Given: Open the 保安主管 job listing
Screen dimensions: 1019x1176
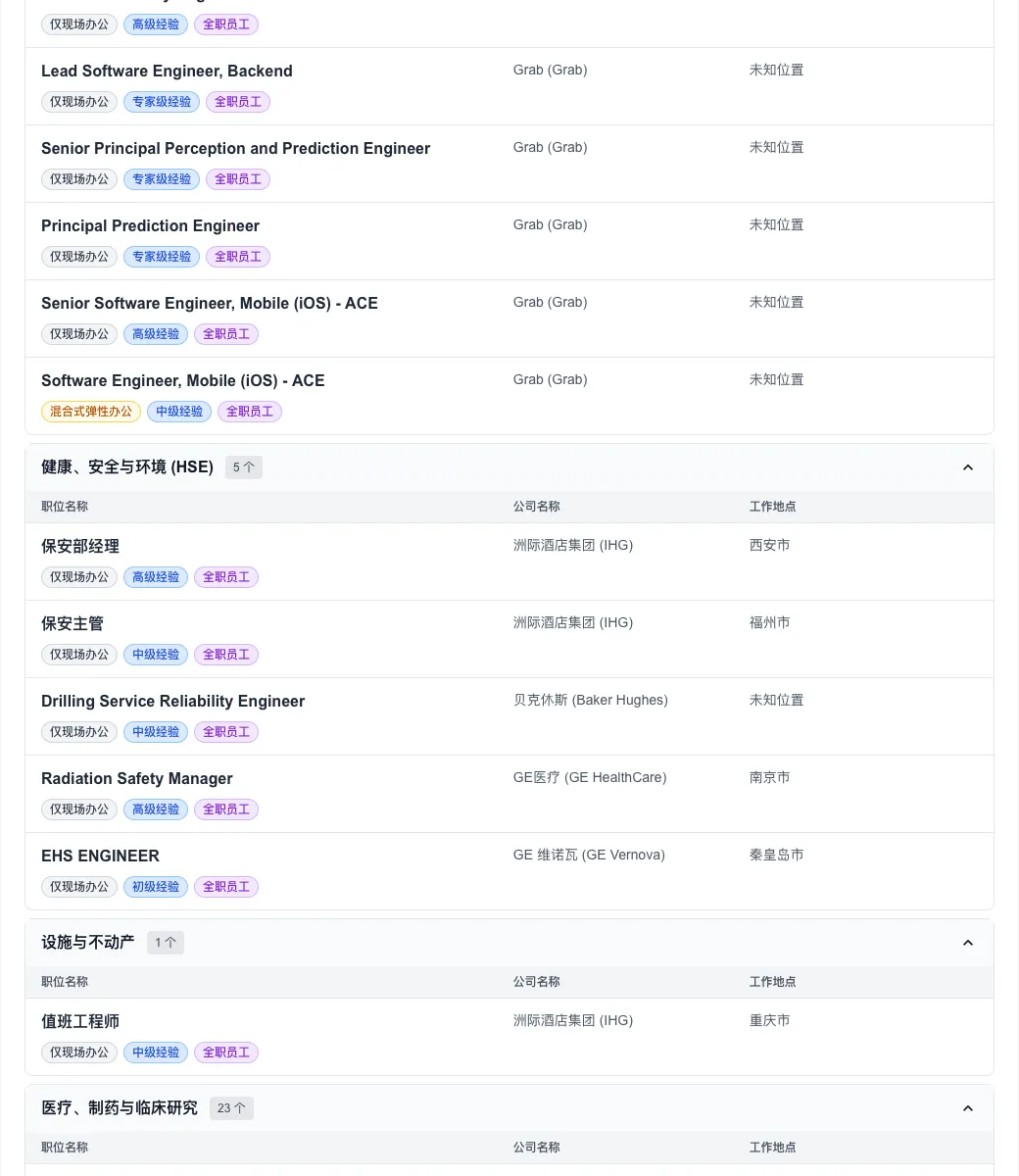Looking at the screenshot, I should (73, 623).
